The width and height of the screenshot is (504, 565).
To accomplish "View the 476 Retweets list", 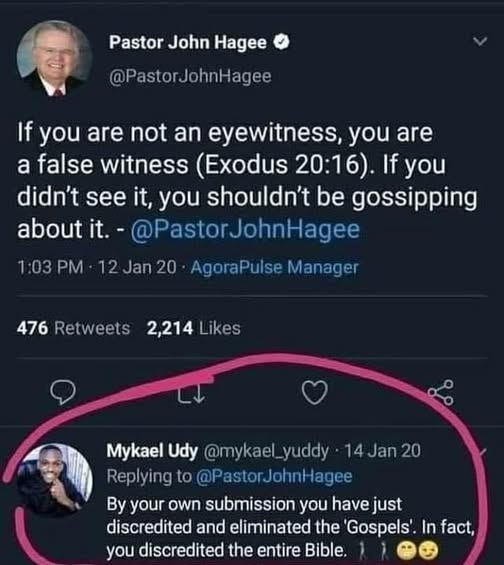I will click(x=73, y=328).
